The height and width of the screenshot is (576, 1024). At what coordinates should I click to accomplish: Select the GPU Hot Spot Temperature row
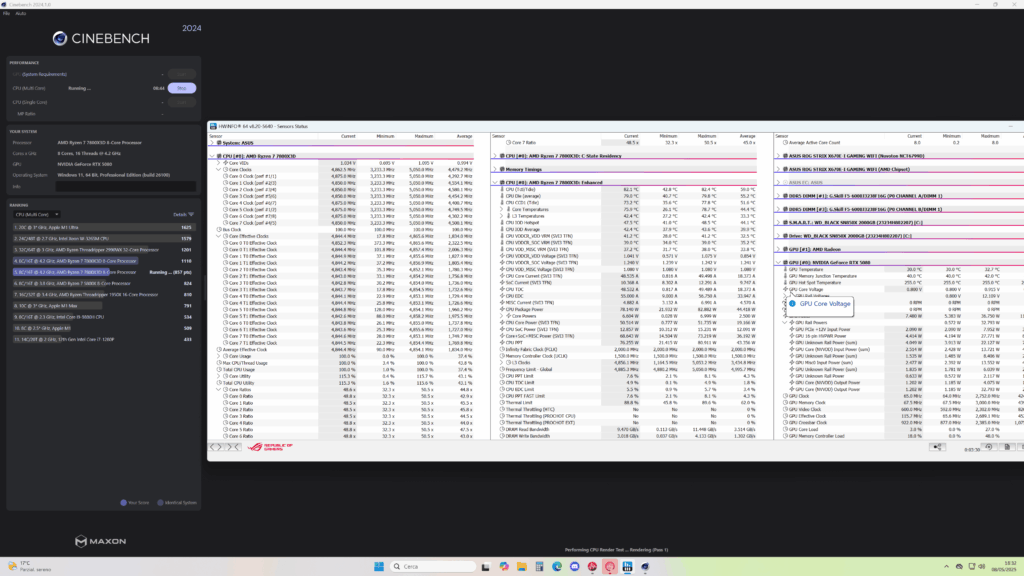(x=899, y=283)
